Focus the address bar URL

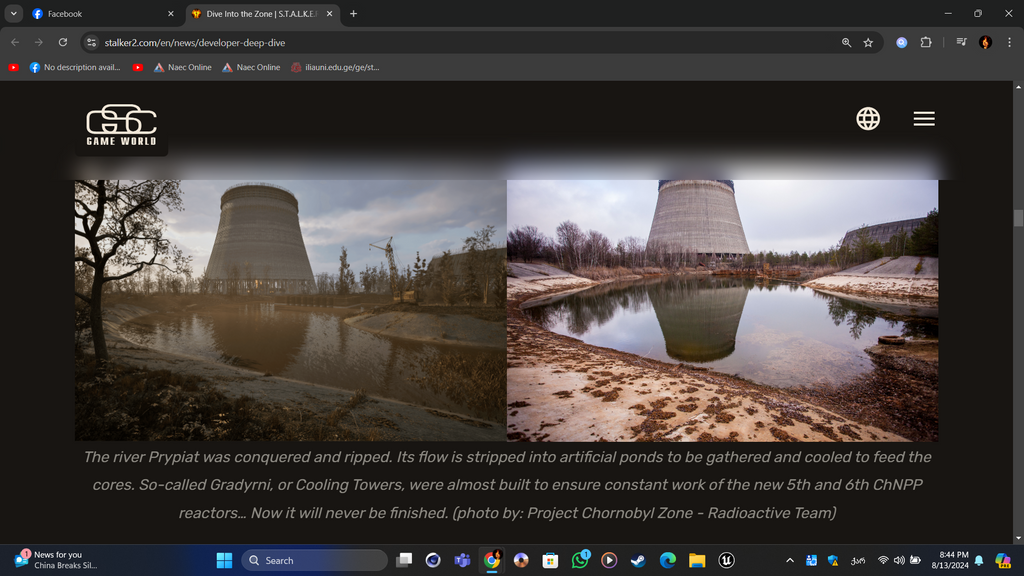pyautogui.click(x=195, y=42)
